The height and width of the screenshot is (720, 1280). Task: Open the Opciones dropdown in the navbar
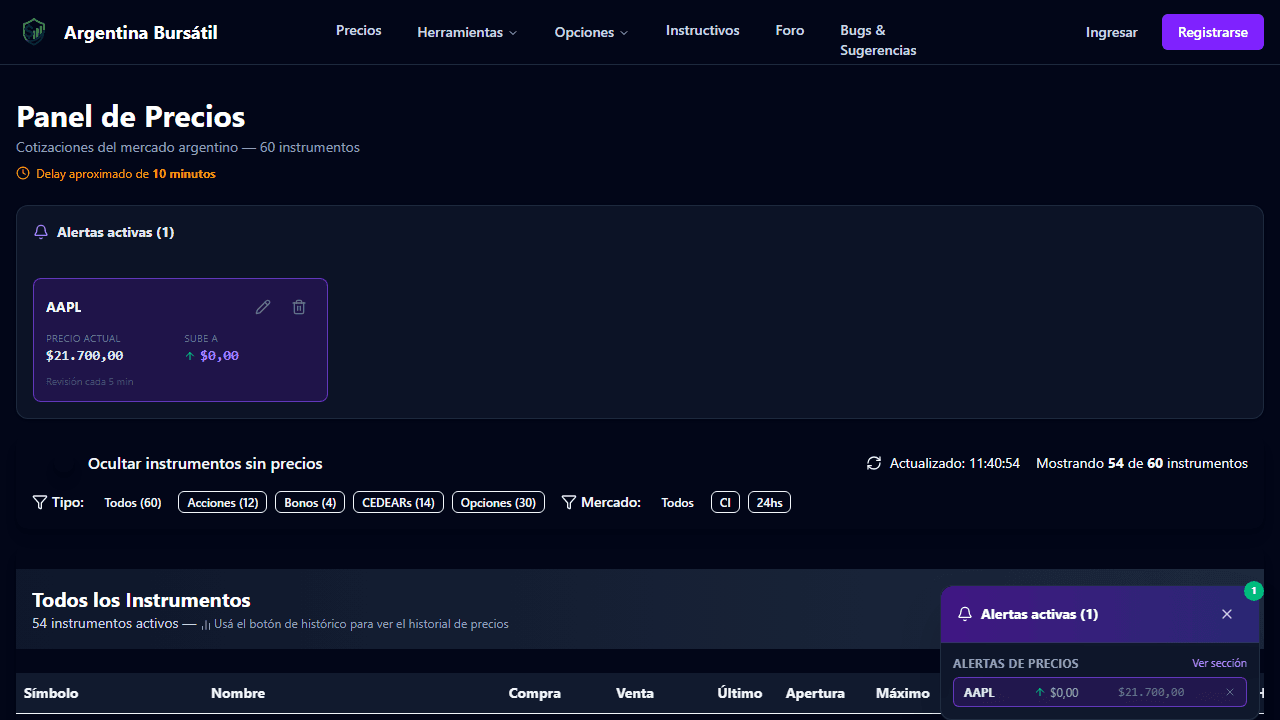click(591, 32)
